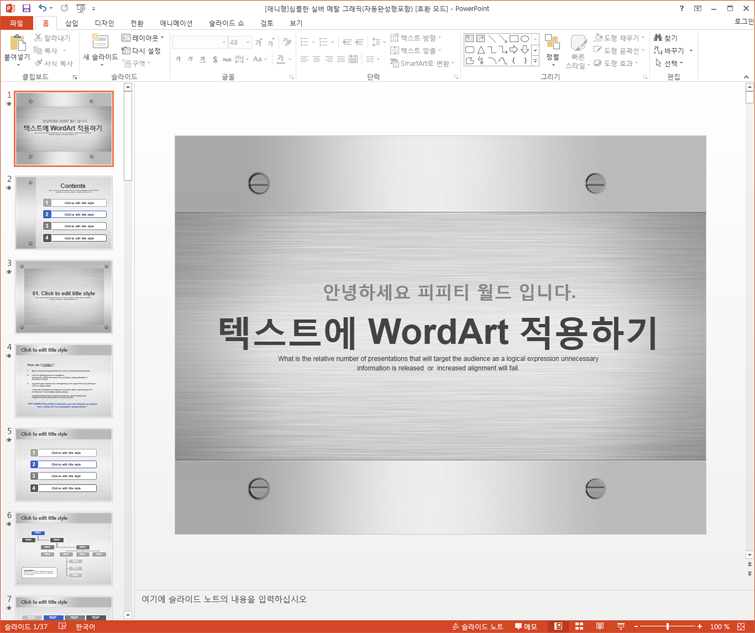Click SmartArt로 변환 button
Viewport: 755px width, 633px height.
point(422,63)
